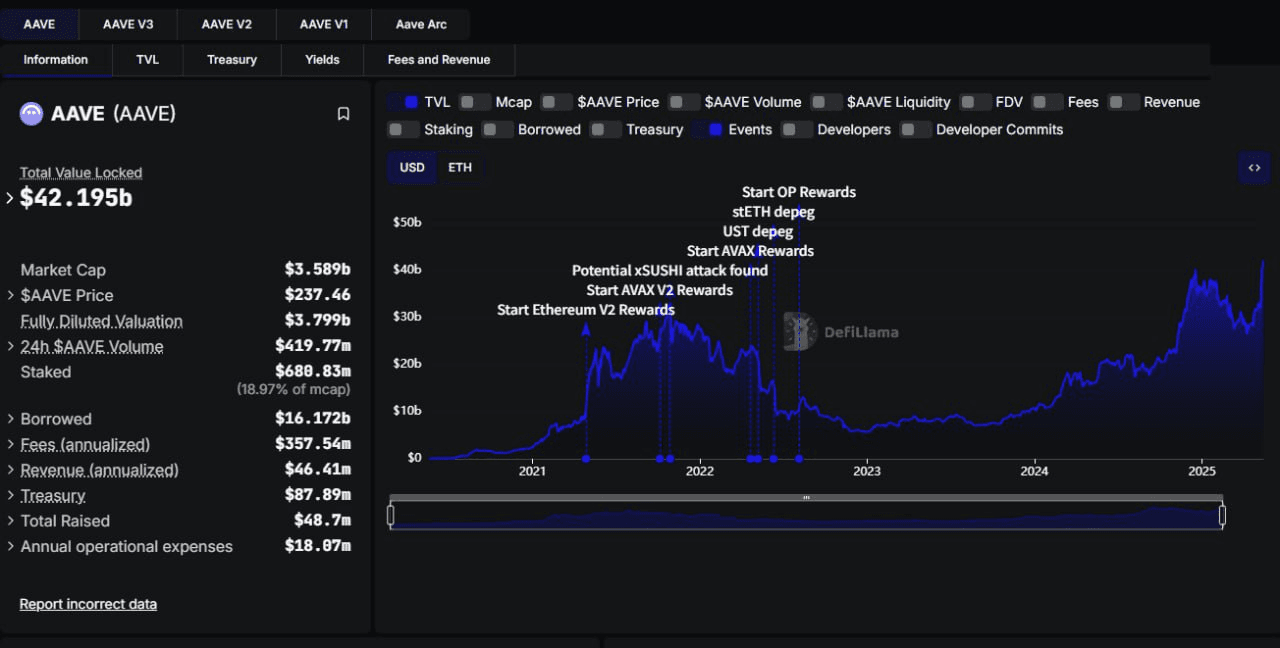Click the top grip of range slider
Screen dimensions: 1280x648
click(806, 498)
